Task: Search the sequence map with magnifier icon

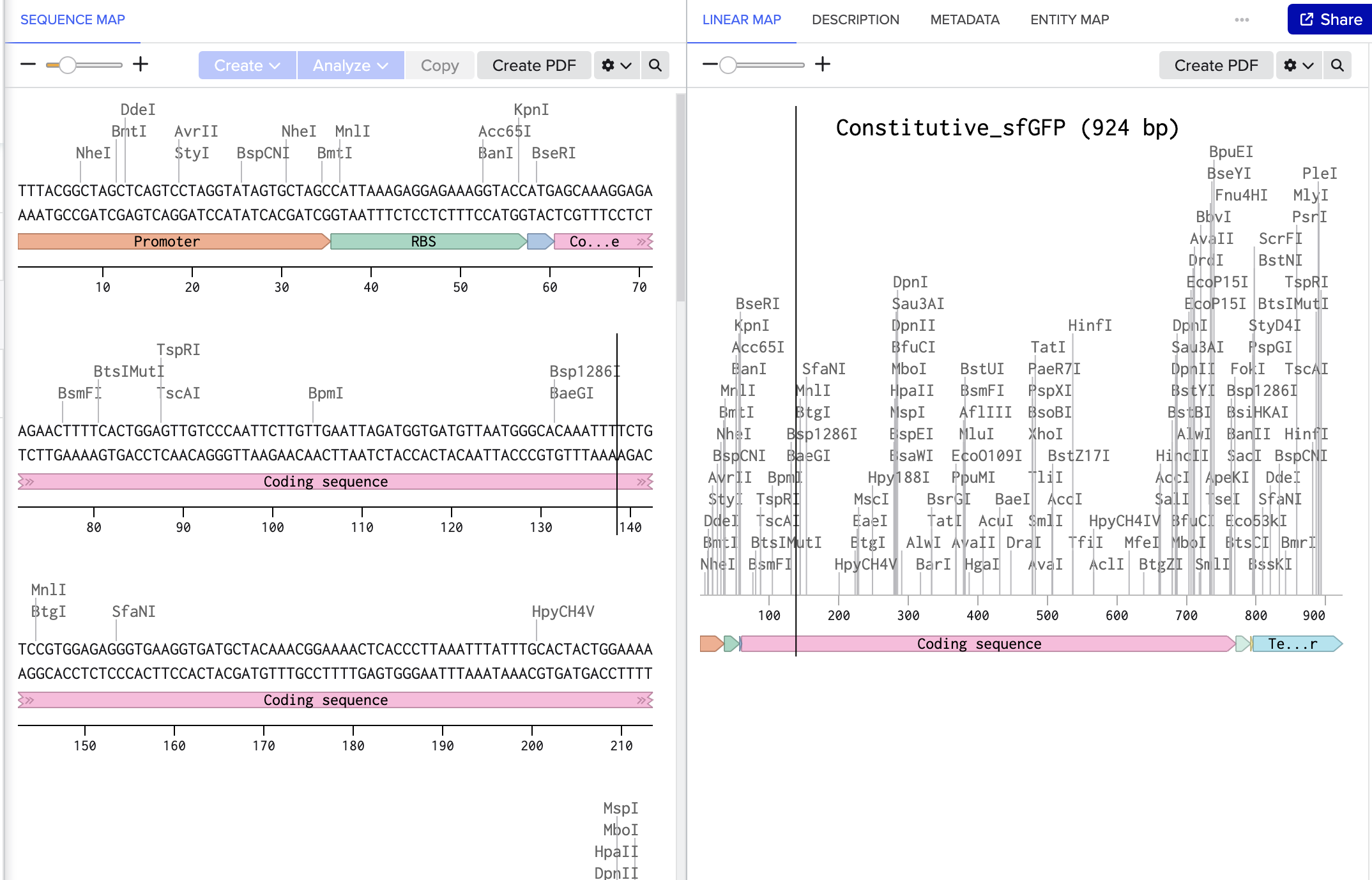Action: click(655, 65)
